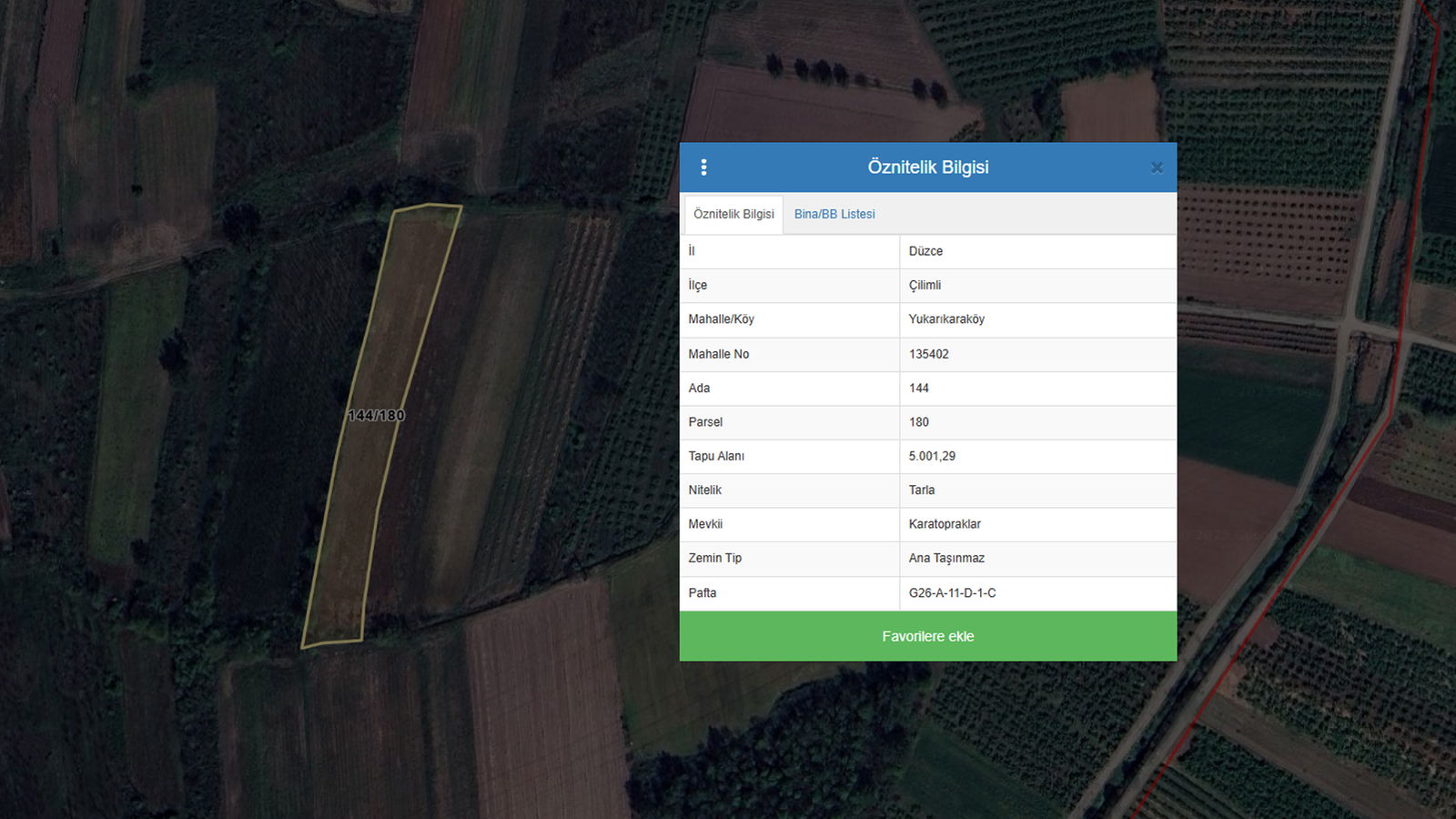This screenshot has height=819, width=1456.
Task: Click the blue dialog title bar text
Action: (927, 167)
